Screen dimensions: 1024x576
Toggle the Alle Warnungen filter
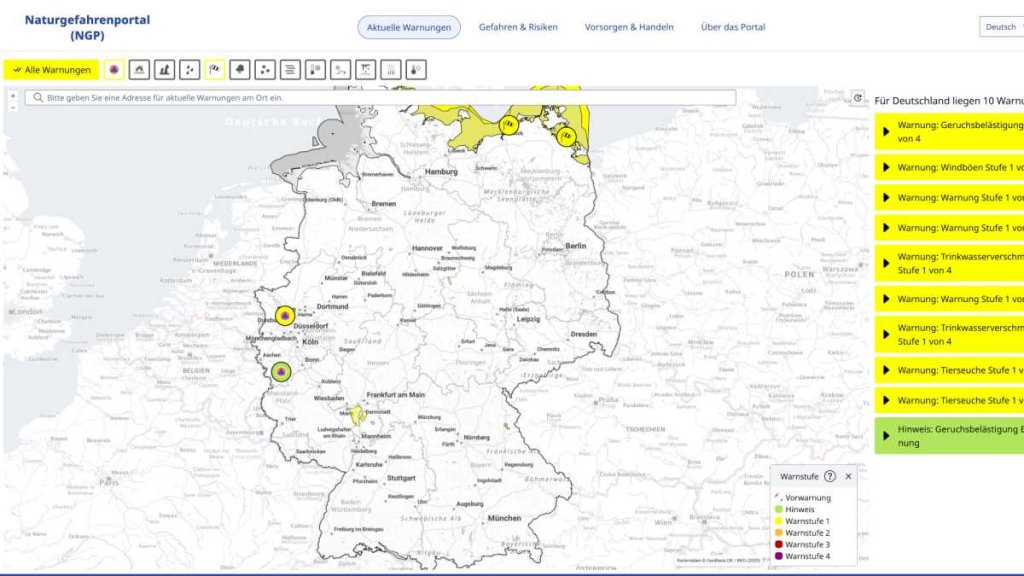click(x=52, y=69)
